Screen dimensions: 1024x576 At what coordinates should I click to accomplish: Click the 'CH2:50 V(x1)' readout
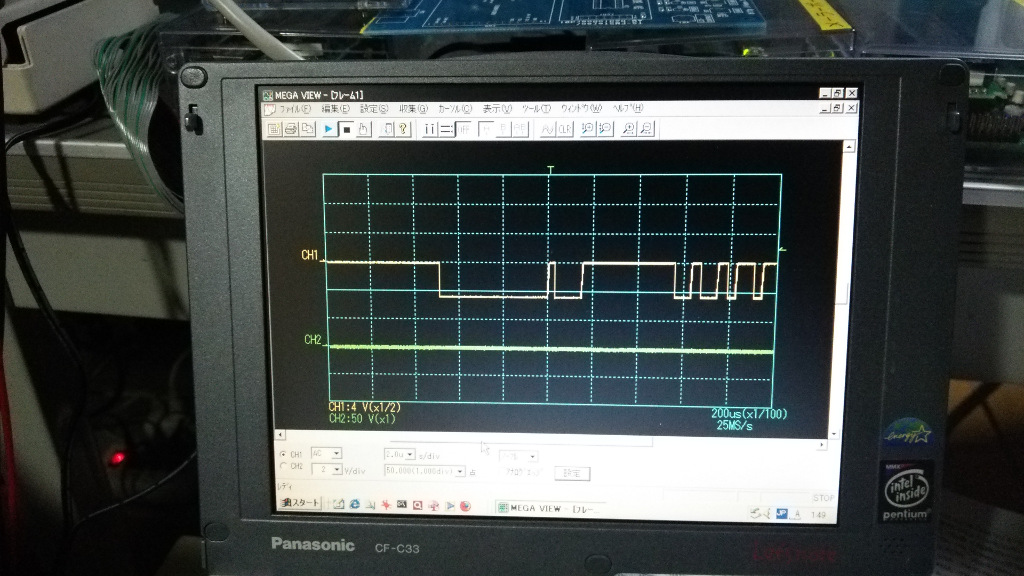(362, 419)
